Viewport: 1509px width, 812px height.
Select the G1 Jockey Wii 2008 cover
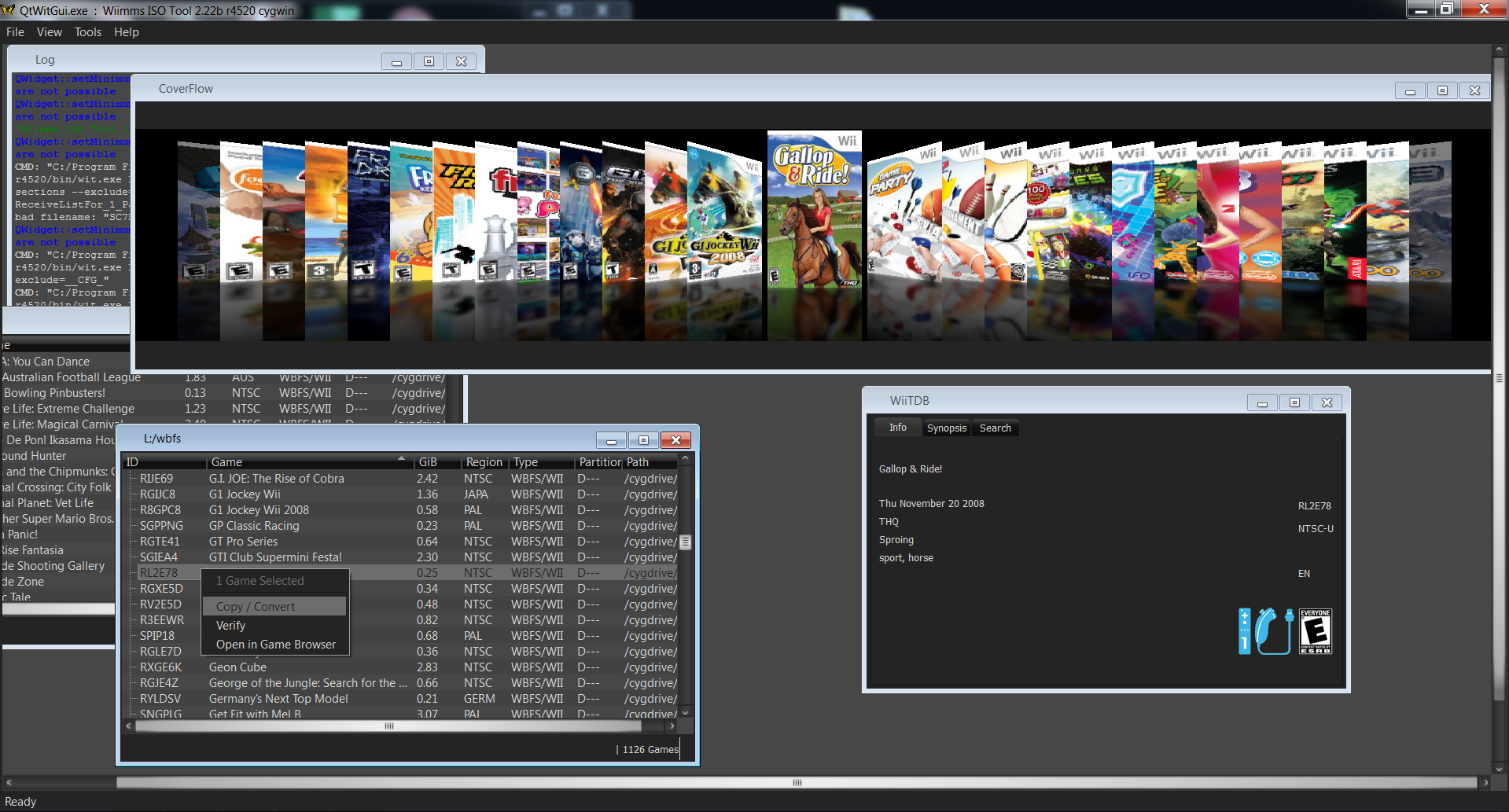(723, 211)
